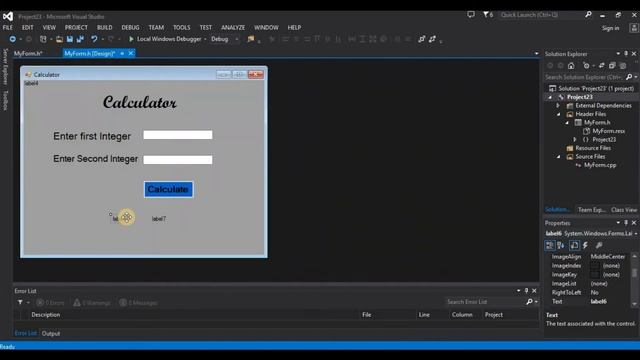640x360 pixels.
Task: Select label4 on the form
Action: point(31,83)
